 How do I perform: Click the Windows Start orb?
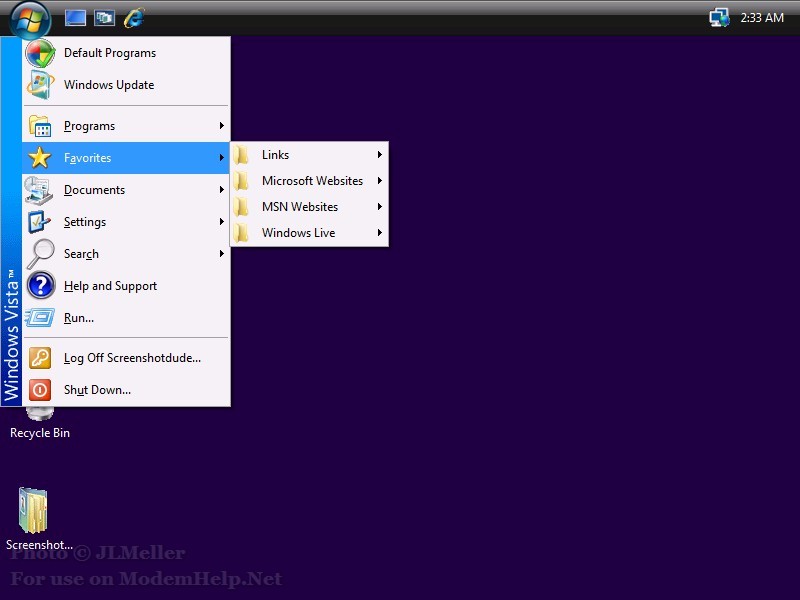tap(30, 19)
